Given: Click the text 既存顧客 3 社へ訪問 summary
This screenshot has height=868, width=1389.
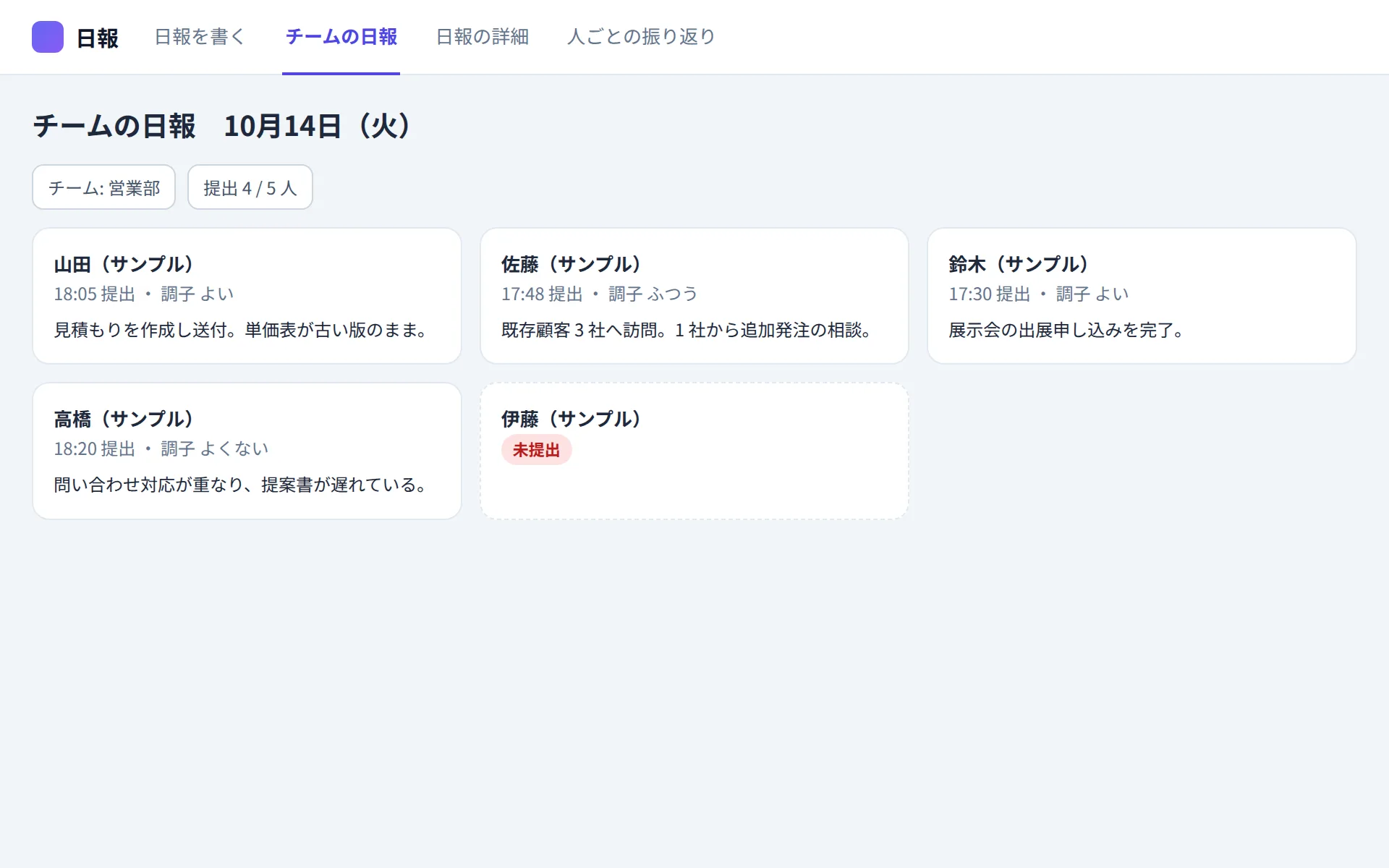Looking at the screenshot, I should coord(687,331).
